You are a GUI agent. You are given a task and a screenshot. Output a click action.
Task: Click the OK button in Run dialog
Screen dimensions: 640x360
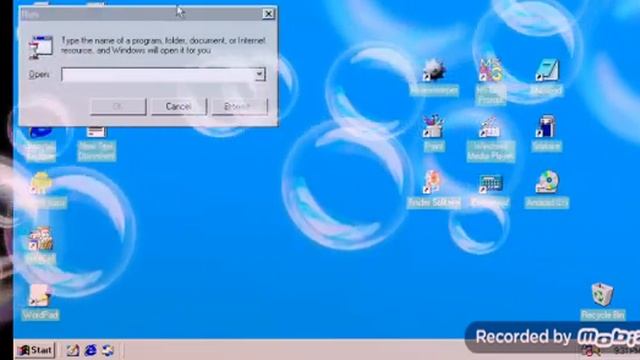point(118,107)
